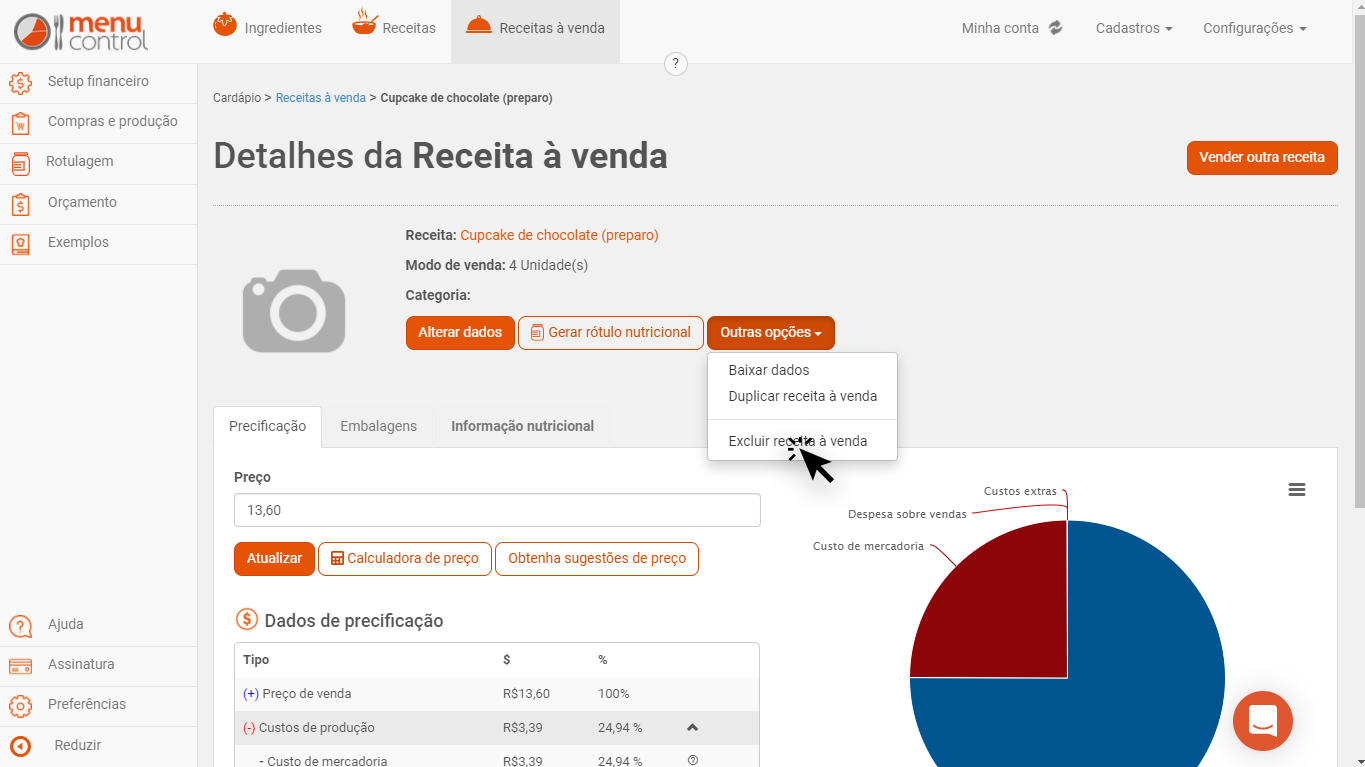Open the Configurações dropdown

[x=1254, y=28]
